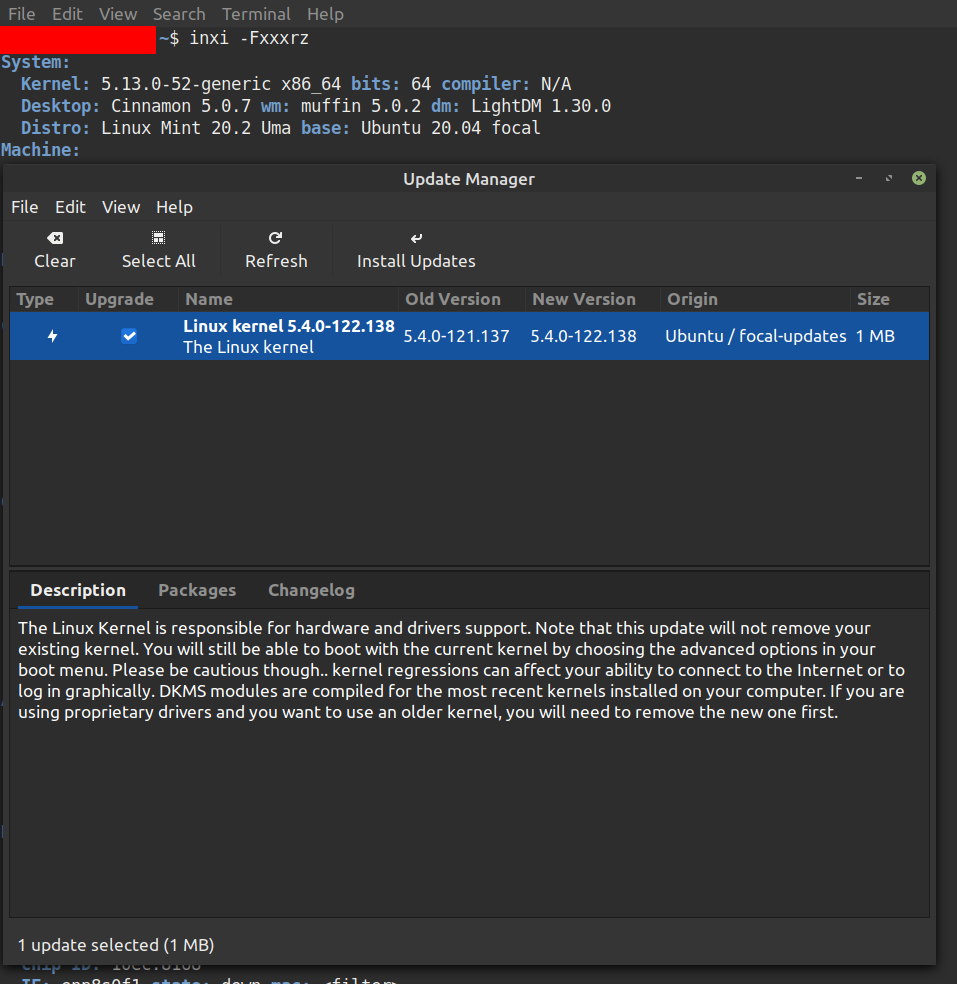957x984 pixels.
Task: Open the terminal window's View menu
Action: point(118,14)
